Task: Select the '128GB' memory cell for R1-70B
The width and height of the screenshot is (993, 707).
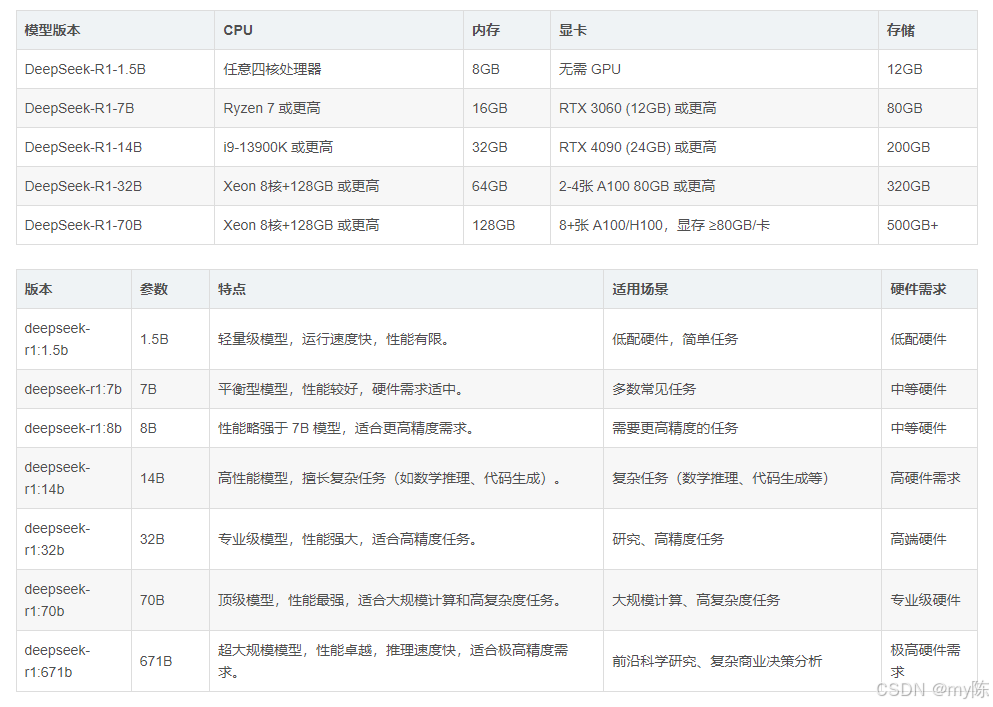Action: (x=507, y=225)
